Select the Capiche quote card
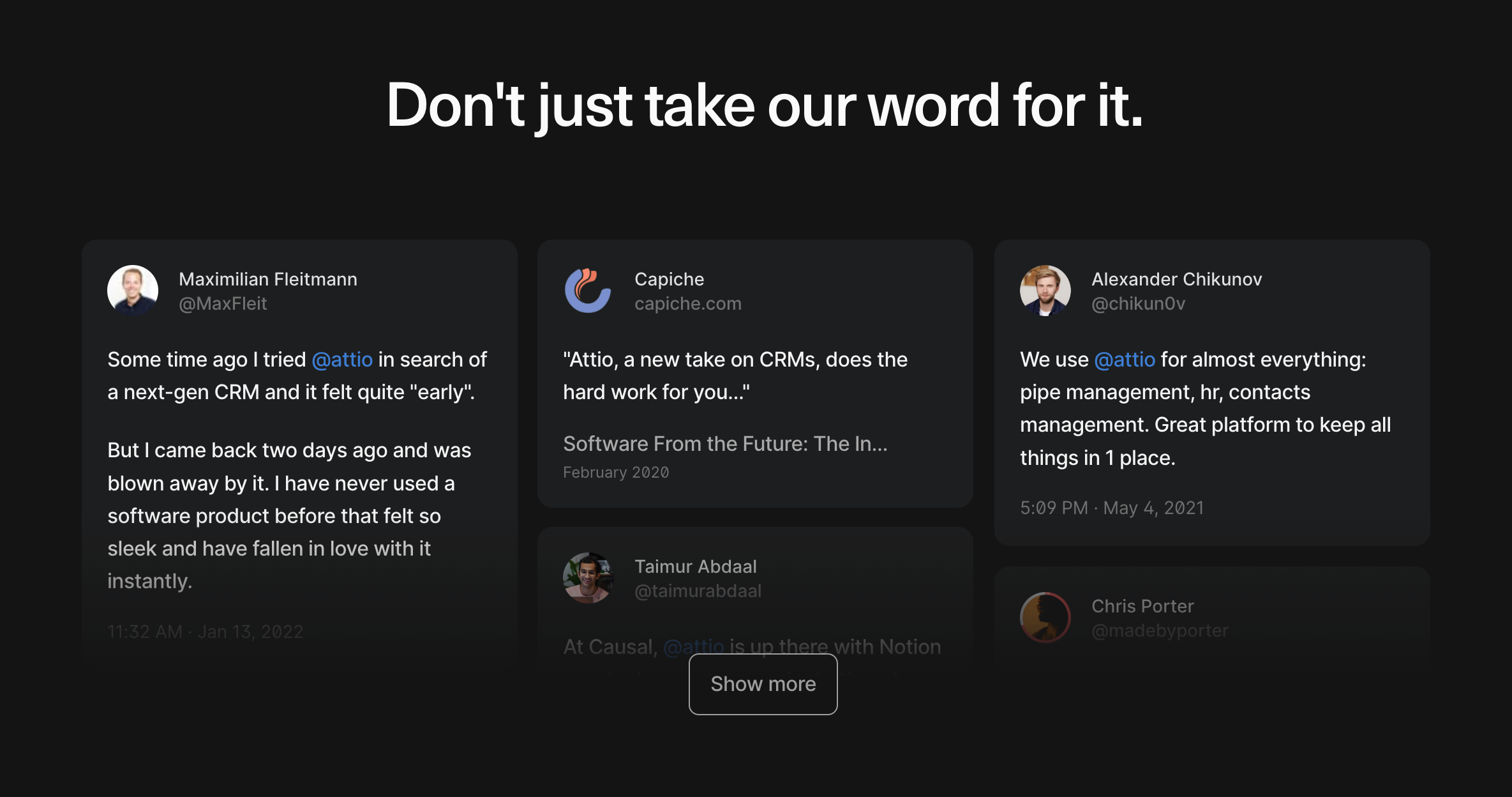Viewport: 1512px width, 797px height. tap(755, 374)
